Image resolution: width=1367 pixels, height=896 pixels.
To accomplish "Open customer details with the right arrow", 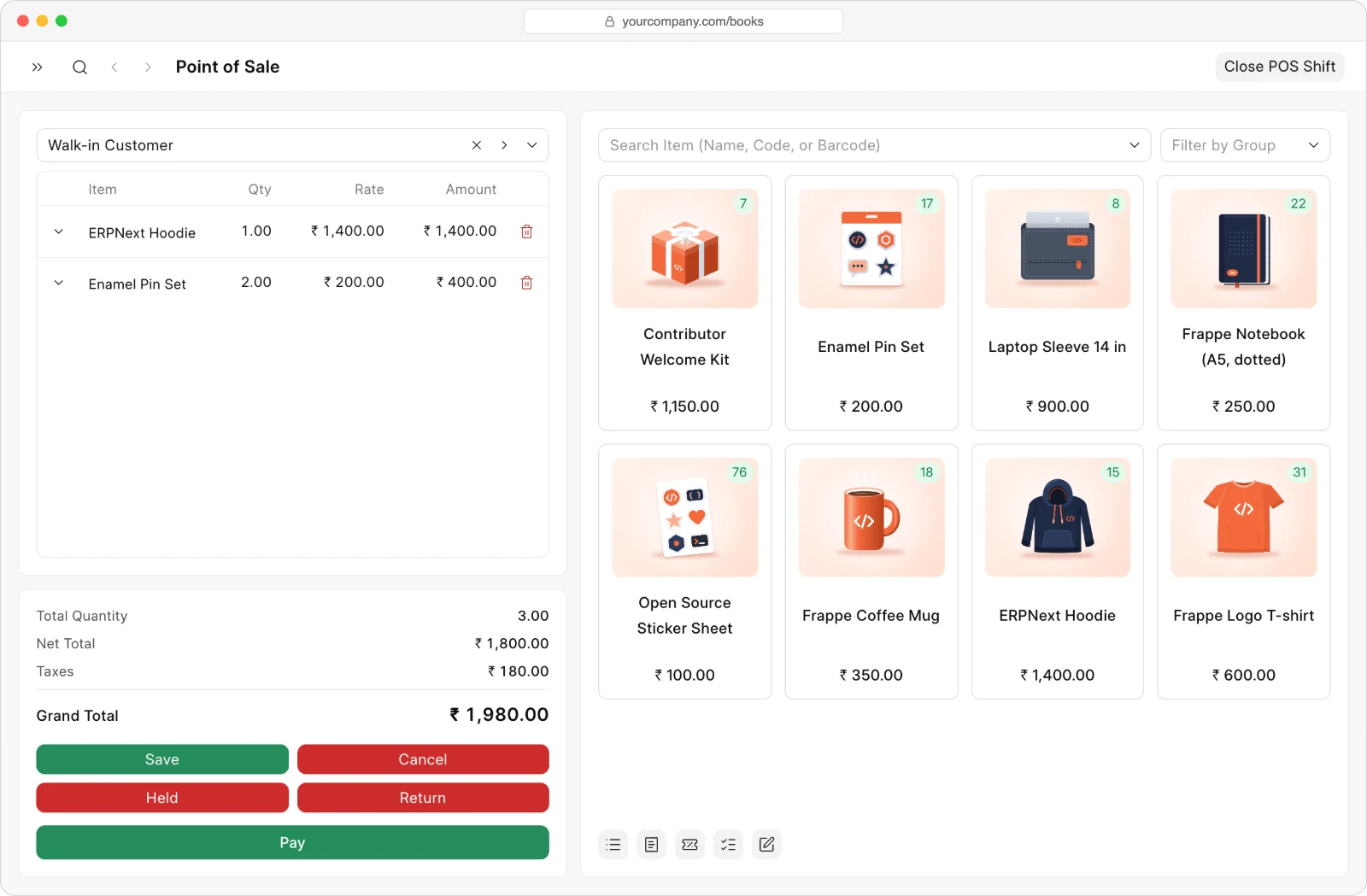I will click(504, 145).
